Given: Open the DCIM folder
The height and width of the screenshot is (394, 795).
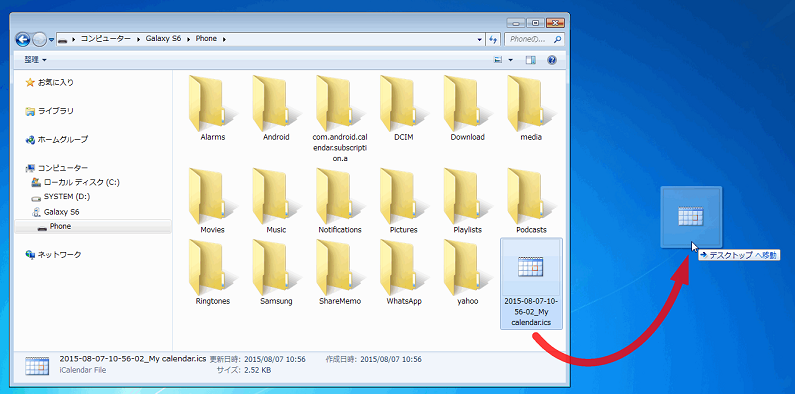Looking at the screenshot, I should [x=404, y=109].
